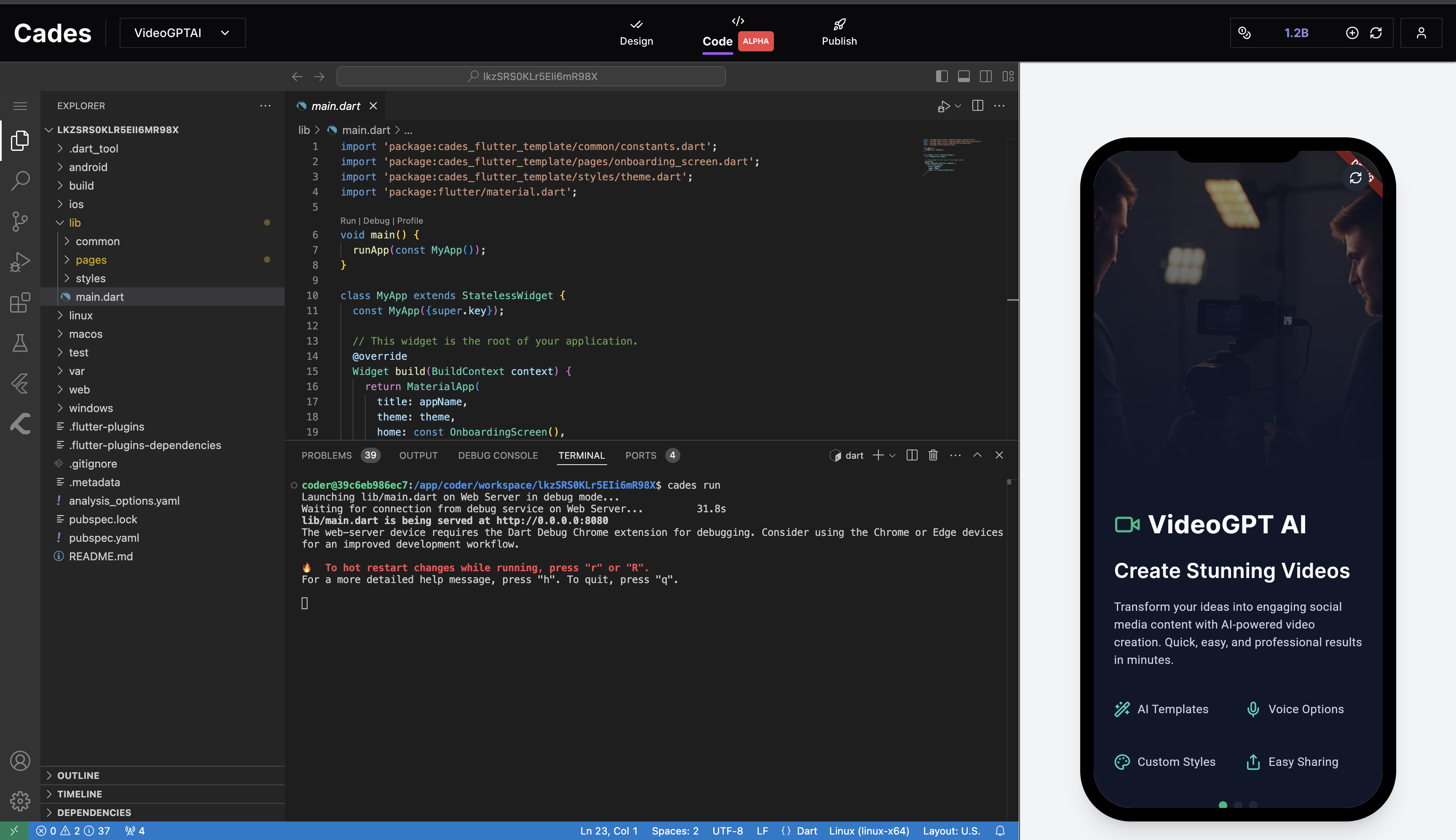Open pubspec.yaml in the explorer
The image size is (1456, 840).
(x=163, y=538)
